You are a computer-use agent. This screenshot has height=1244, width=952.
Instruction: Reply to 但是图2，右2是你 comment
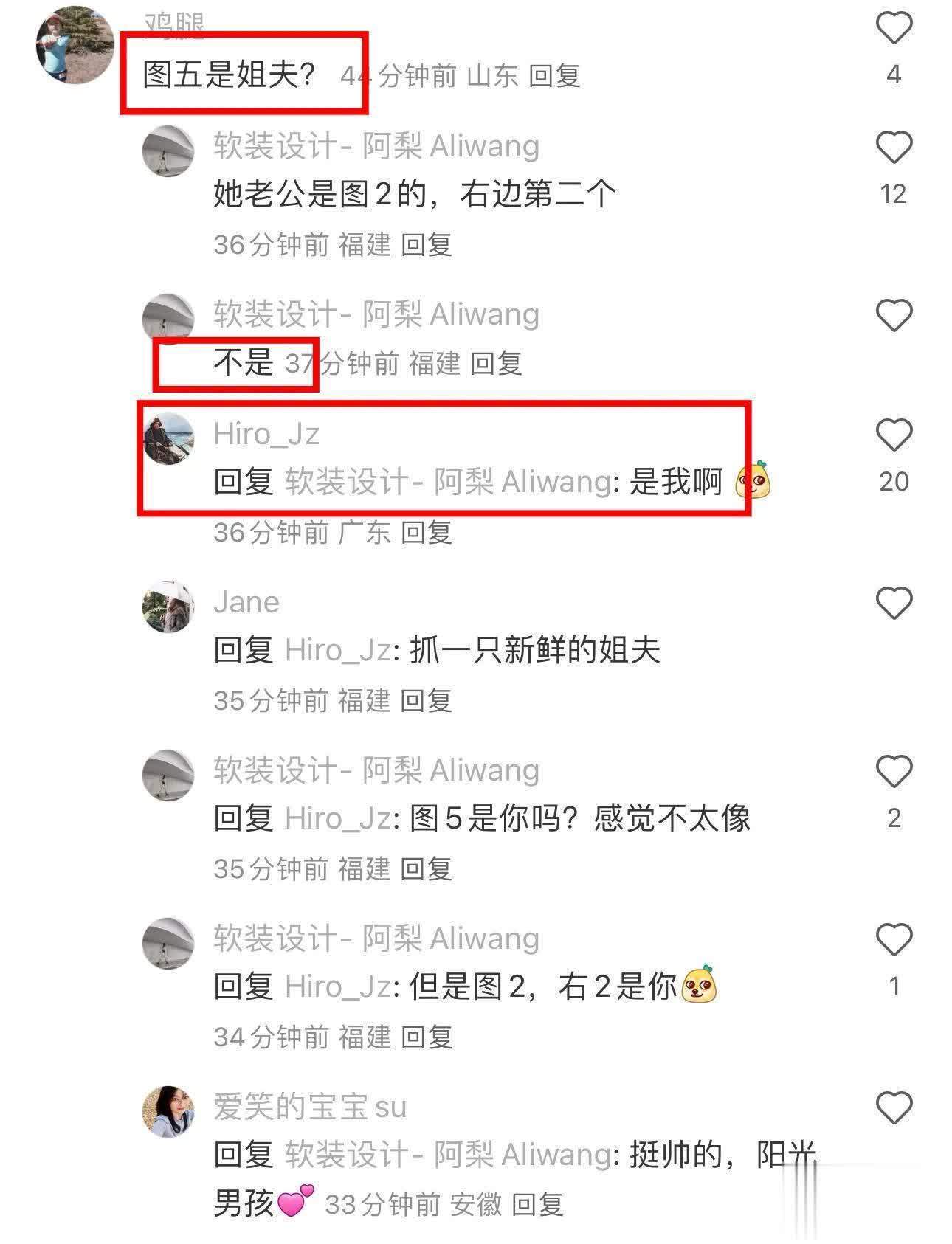pos(426,1037)
